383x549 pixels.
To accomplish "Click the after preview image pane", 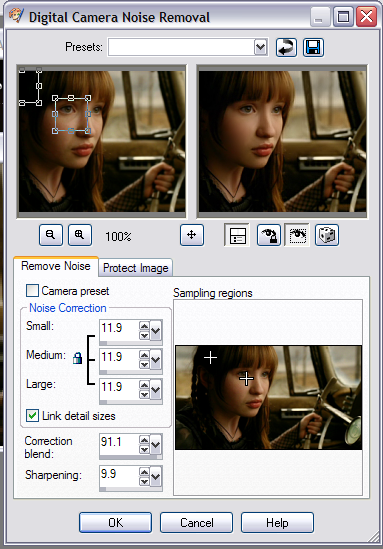I will pyautogui.click(x=282, y=141).
